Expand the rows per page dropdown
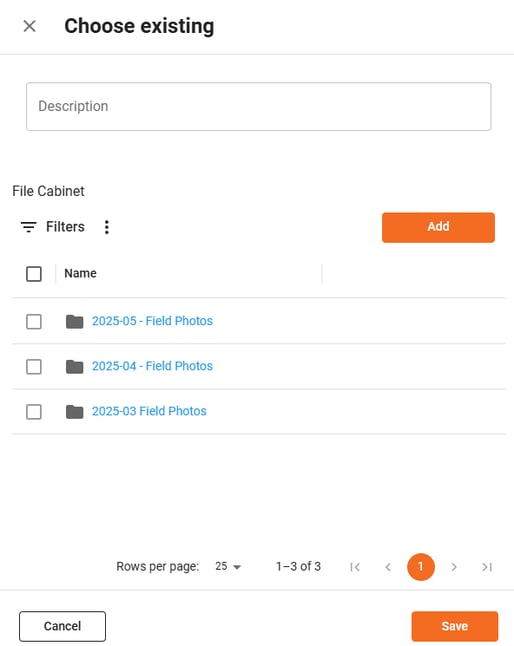Viewport: 514px width, 646px height. (x=228, y=566)
